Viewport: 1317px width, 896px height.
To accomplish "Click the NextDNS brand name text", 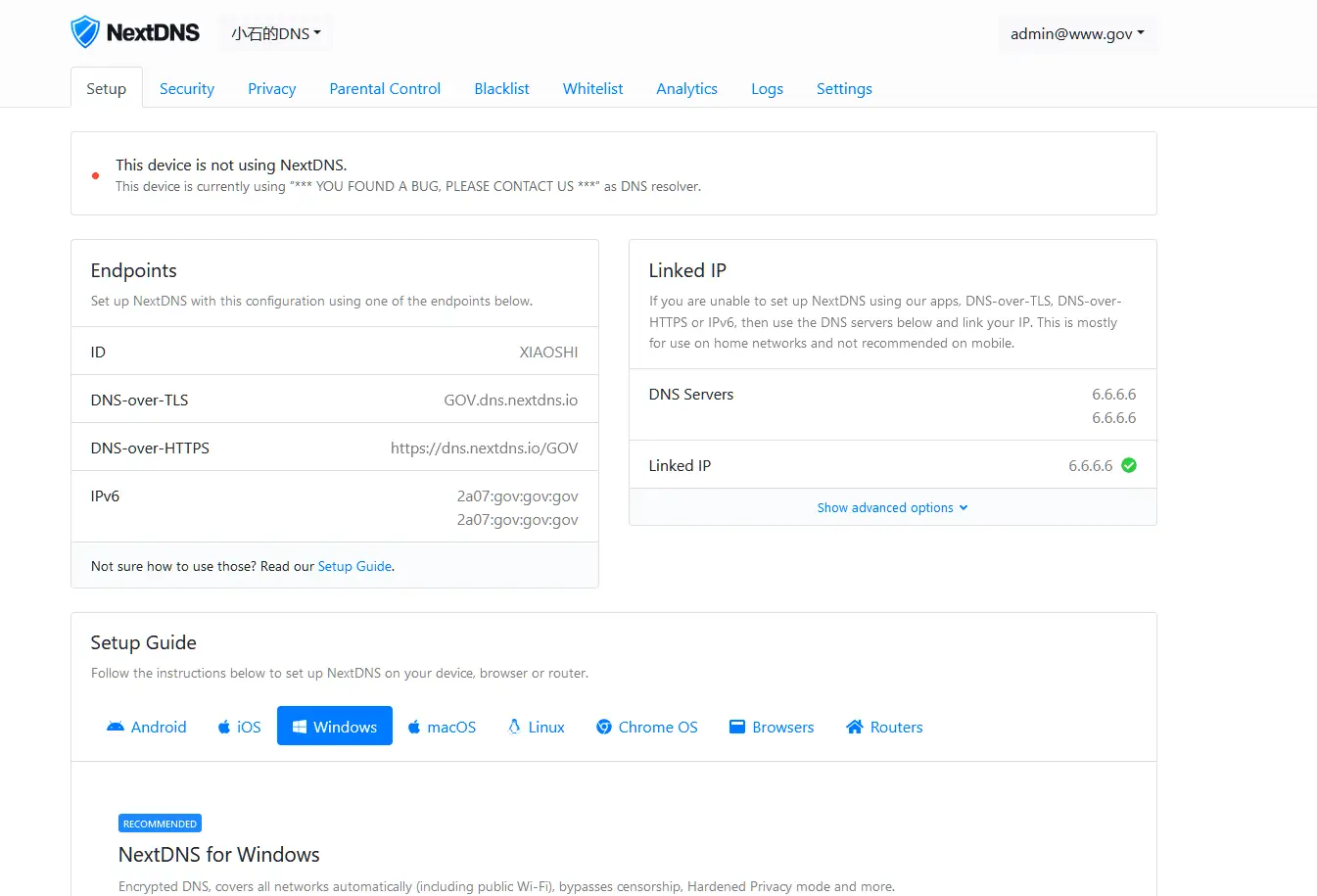I will pyautogui.click(x=153, y=32).
